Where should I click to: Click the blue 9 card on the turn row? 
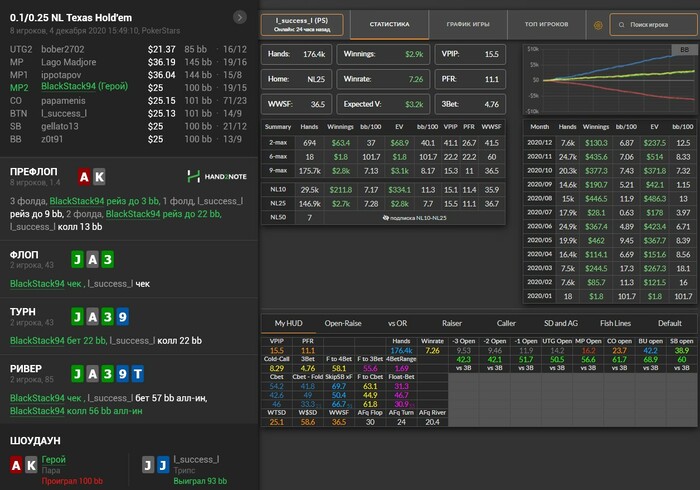(123, 316)
